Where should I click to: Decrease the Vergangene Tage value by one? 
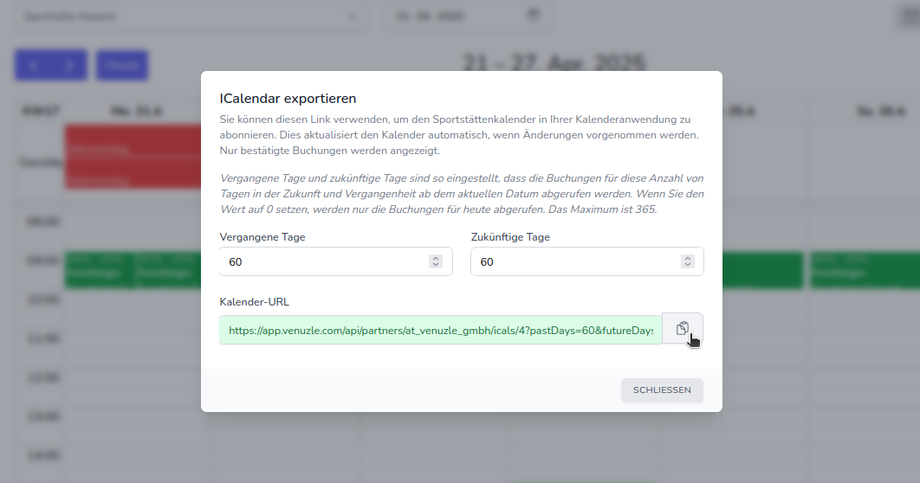(435, 265)
